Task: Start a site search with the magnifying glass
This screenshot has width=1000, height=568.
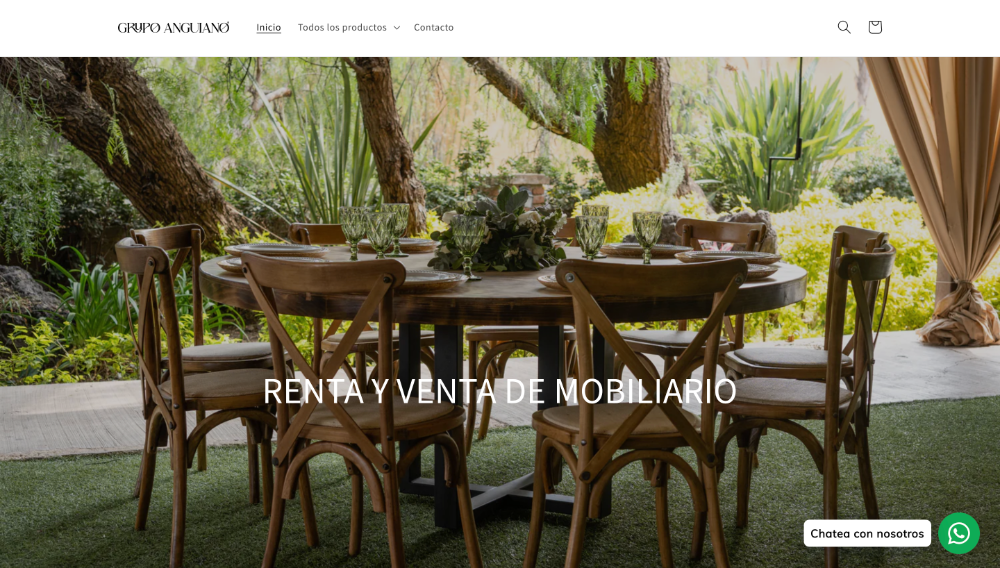Action: click(x=844, y=27)
